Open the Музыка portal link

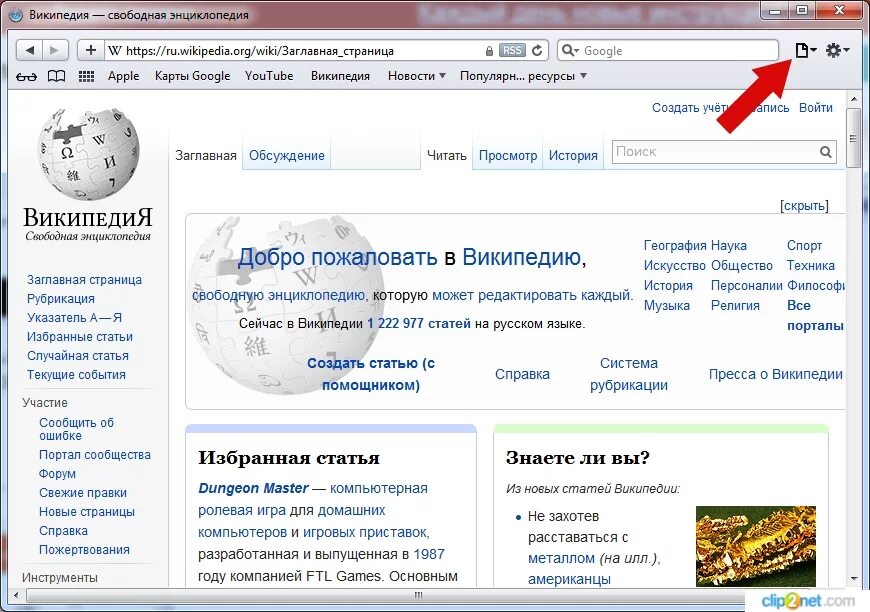(666, 305)
